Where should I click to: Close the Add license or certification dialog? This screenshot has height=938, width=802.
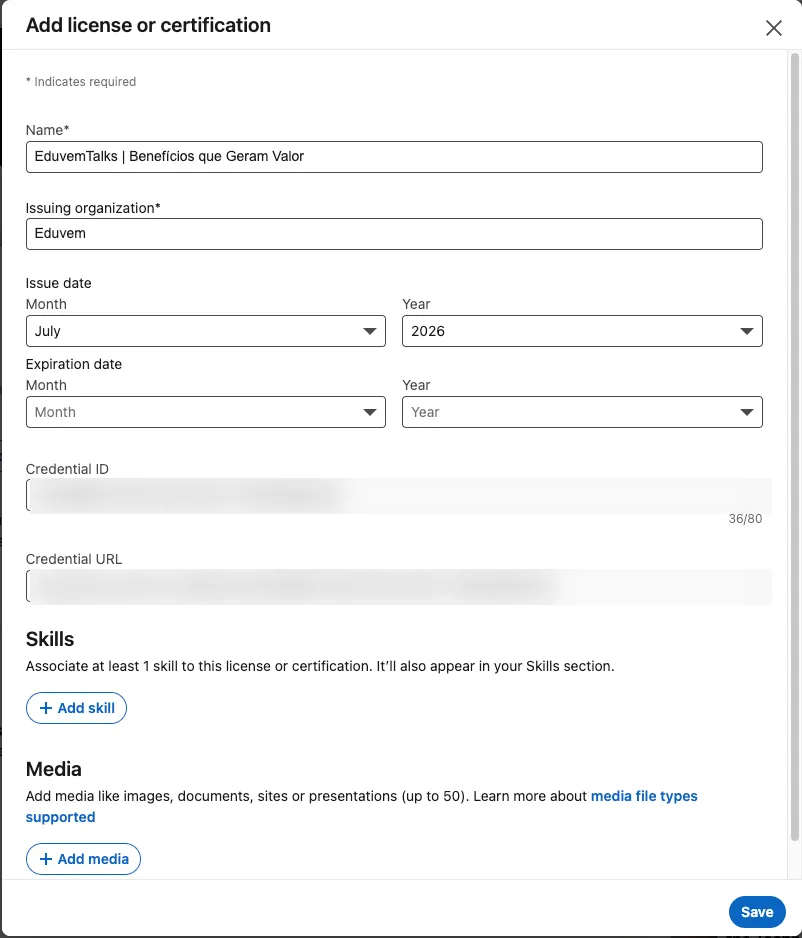point(773,28)
